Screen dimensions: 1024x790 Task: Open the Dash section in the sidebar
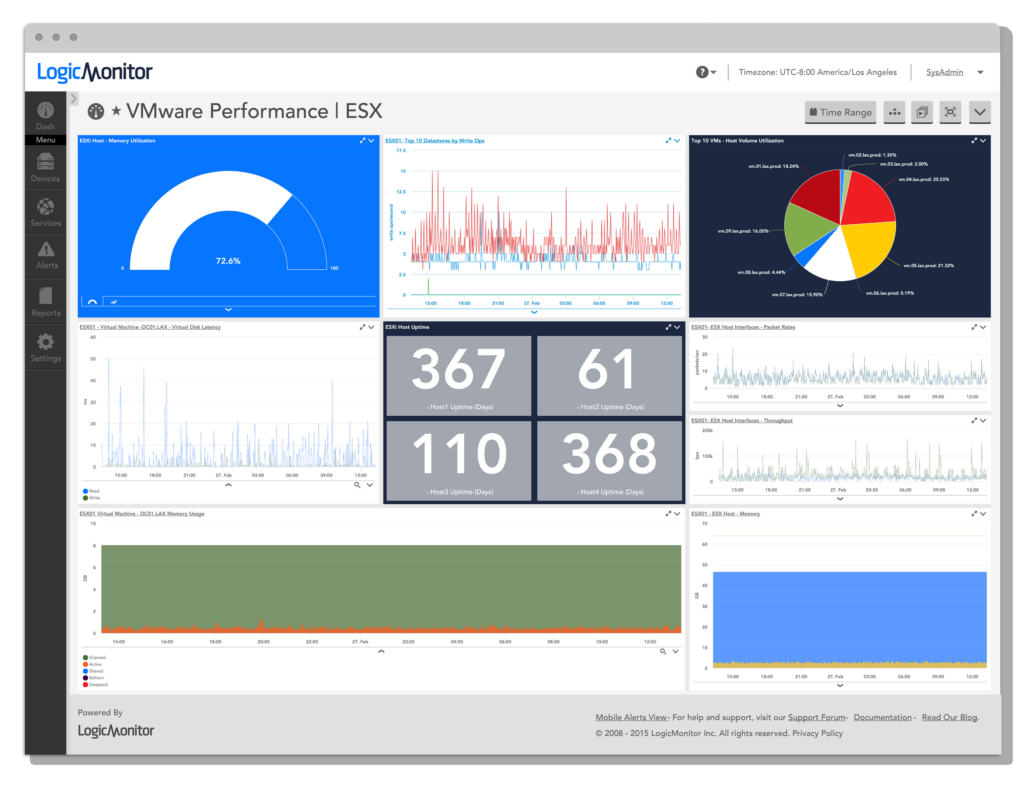(45, 116)
